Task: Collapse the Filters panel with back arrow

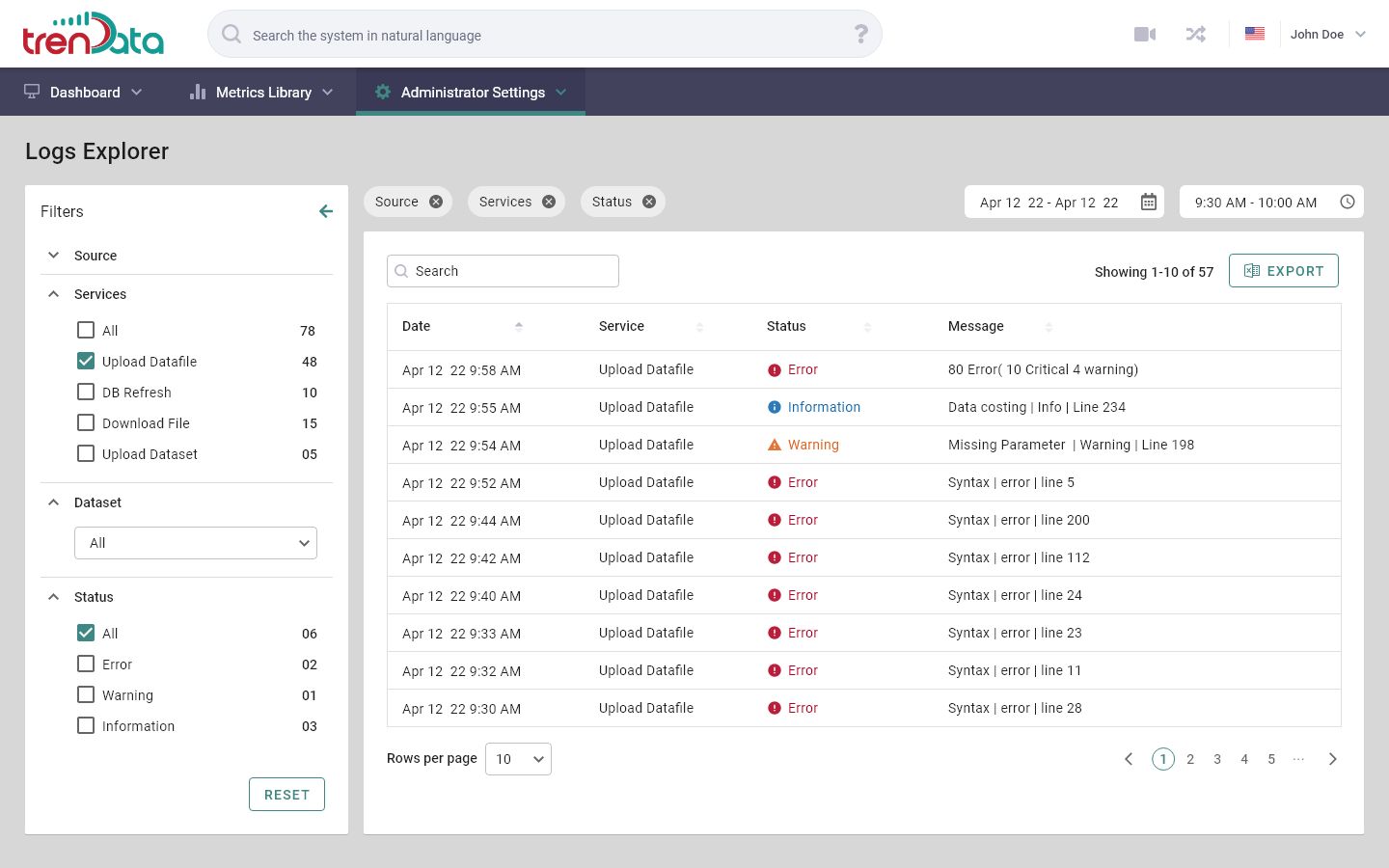Action: [326, 211]
